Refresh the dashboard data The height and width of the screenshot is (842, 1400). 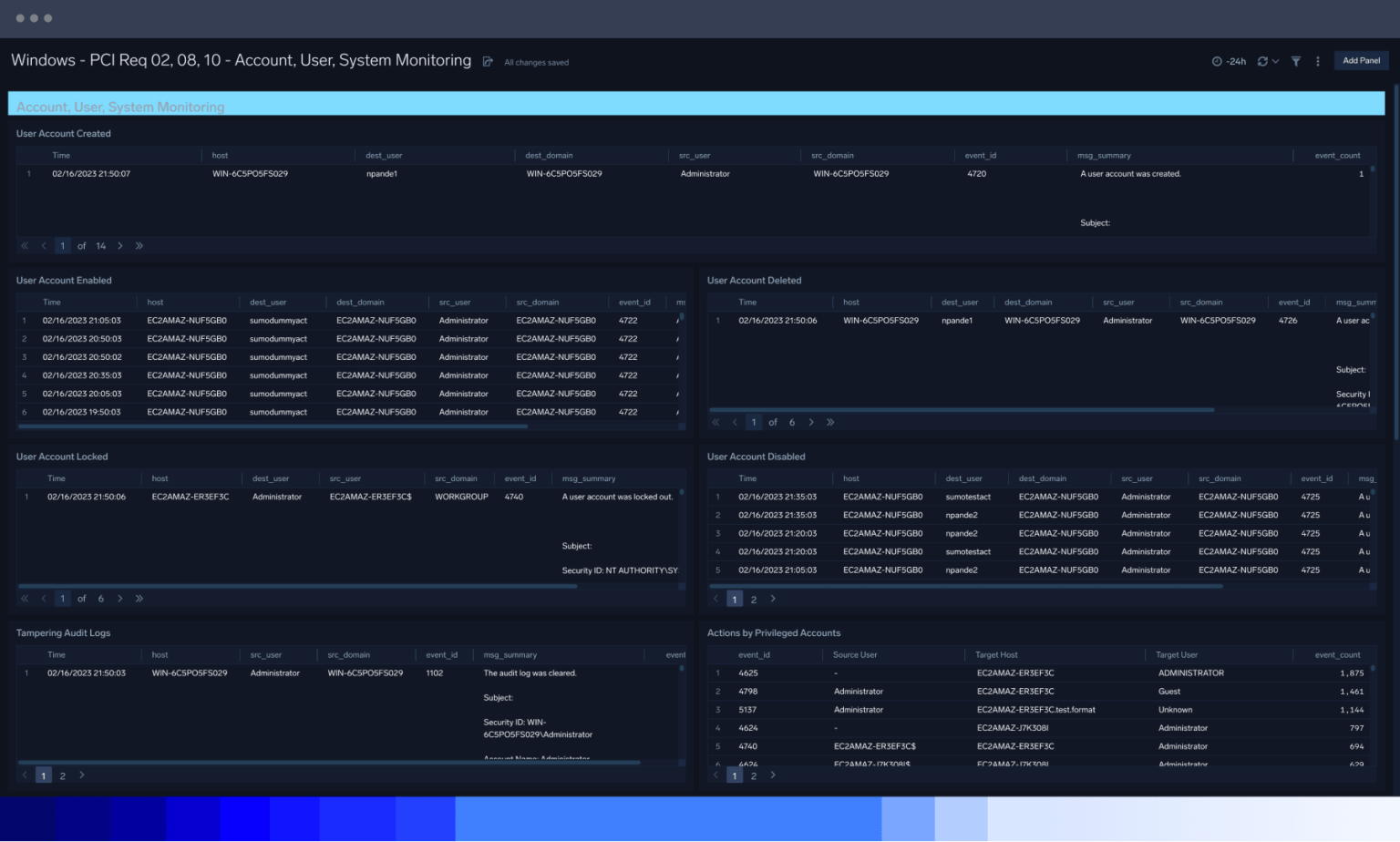(x=1261, y=61)
